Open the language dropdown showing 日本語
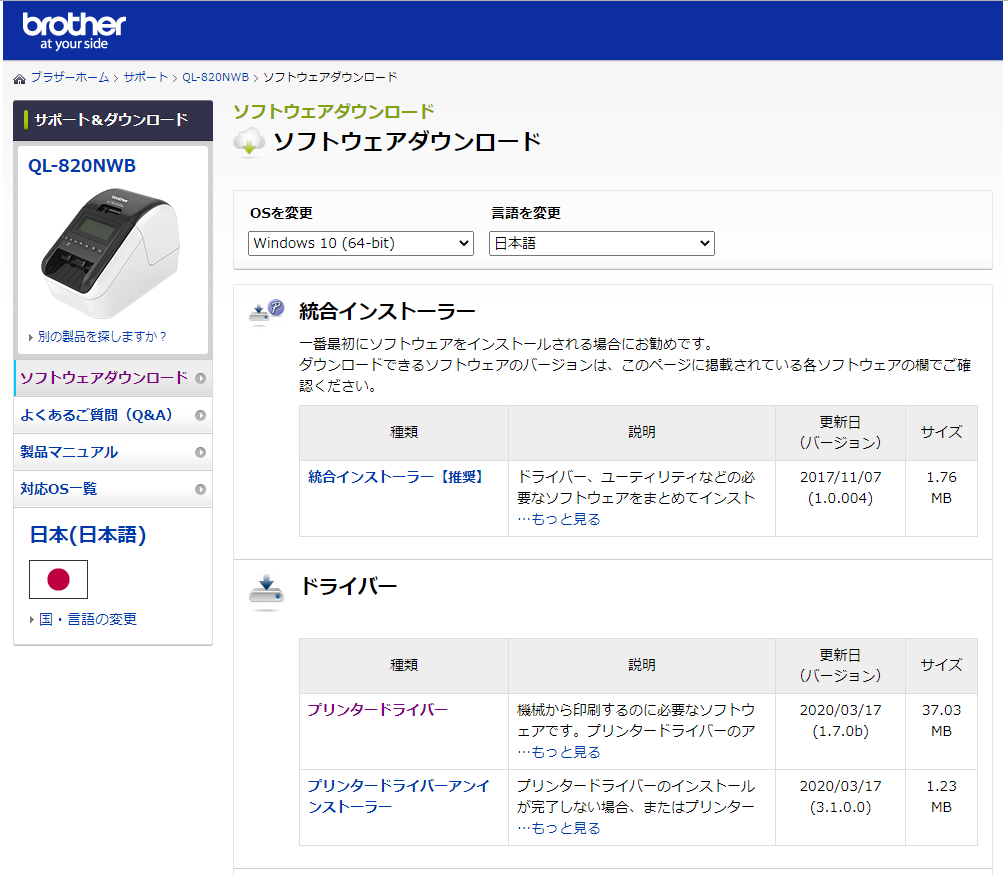Viewport: 1008px width, 876px height. [601, 242]
